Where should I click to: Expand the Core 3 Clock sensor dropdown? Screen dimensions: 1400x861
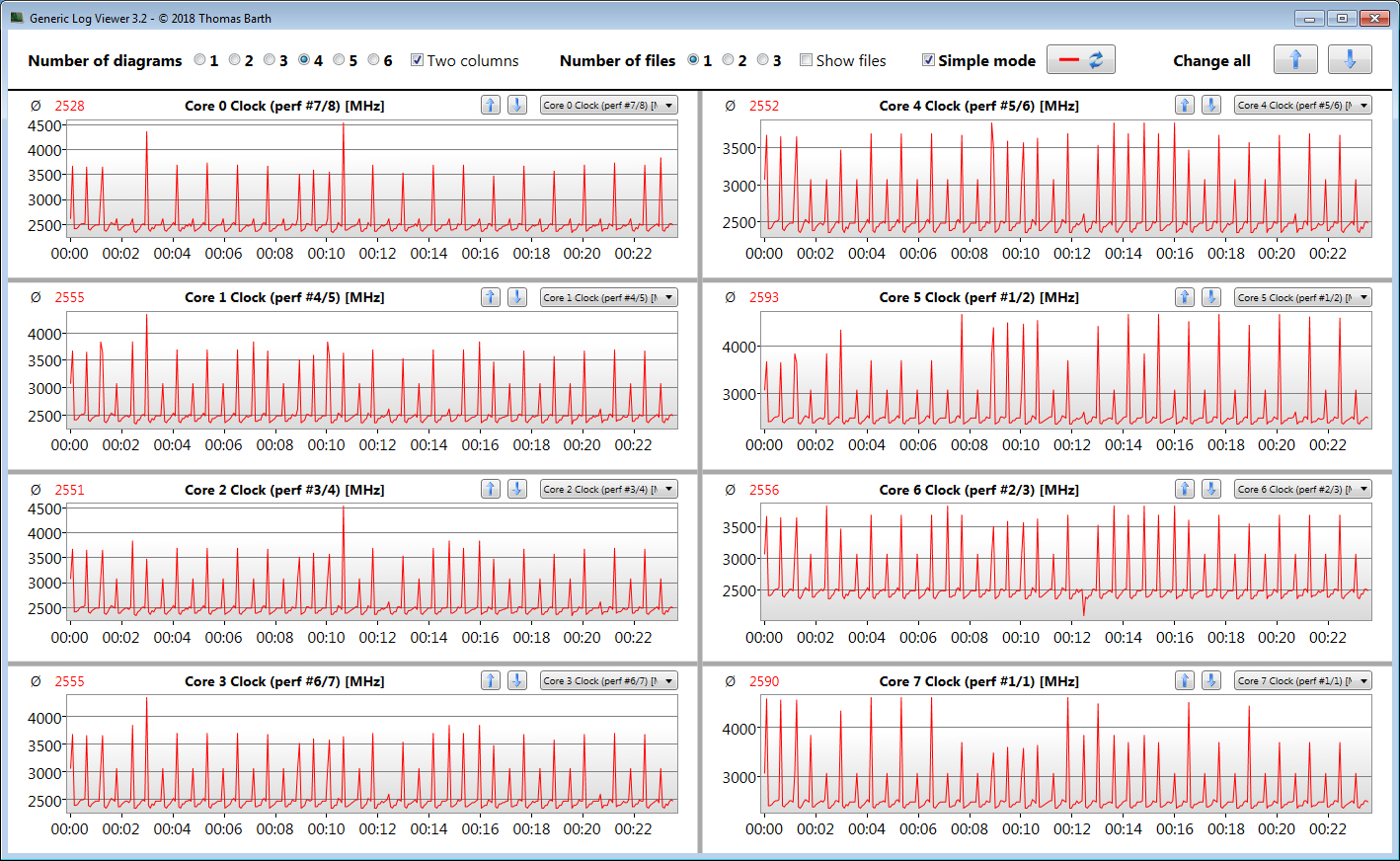(x=609, y=680)
